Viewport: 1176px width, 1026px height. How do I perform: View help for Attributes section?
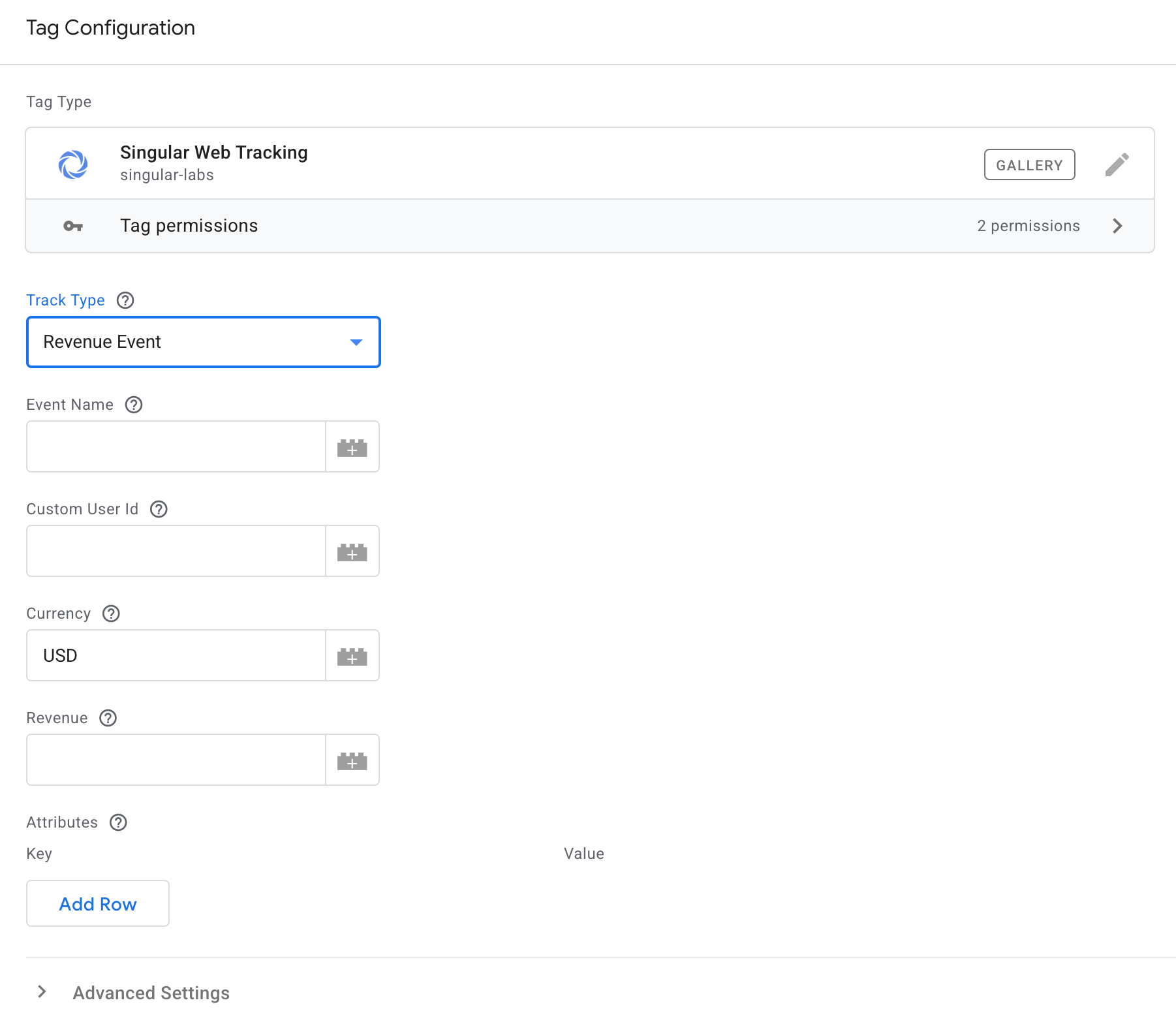tap(118, 822)
